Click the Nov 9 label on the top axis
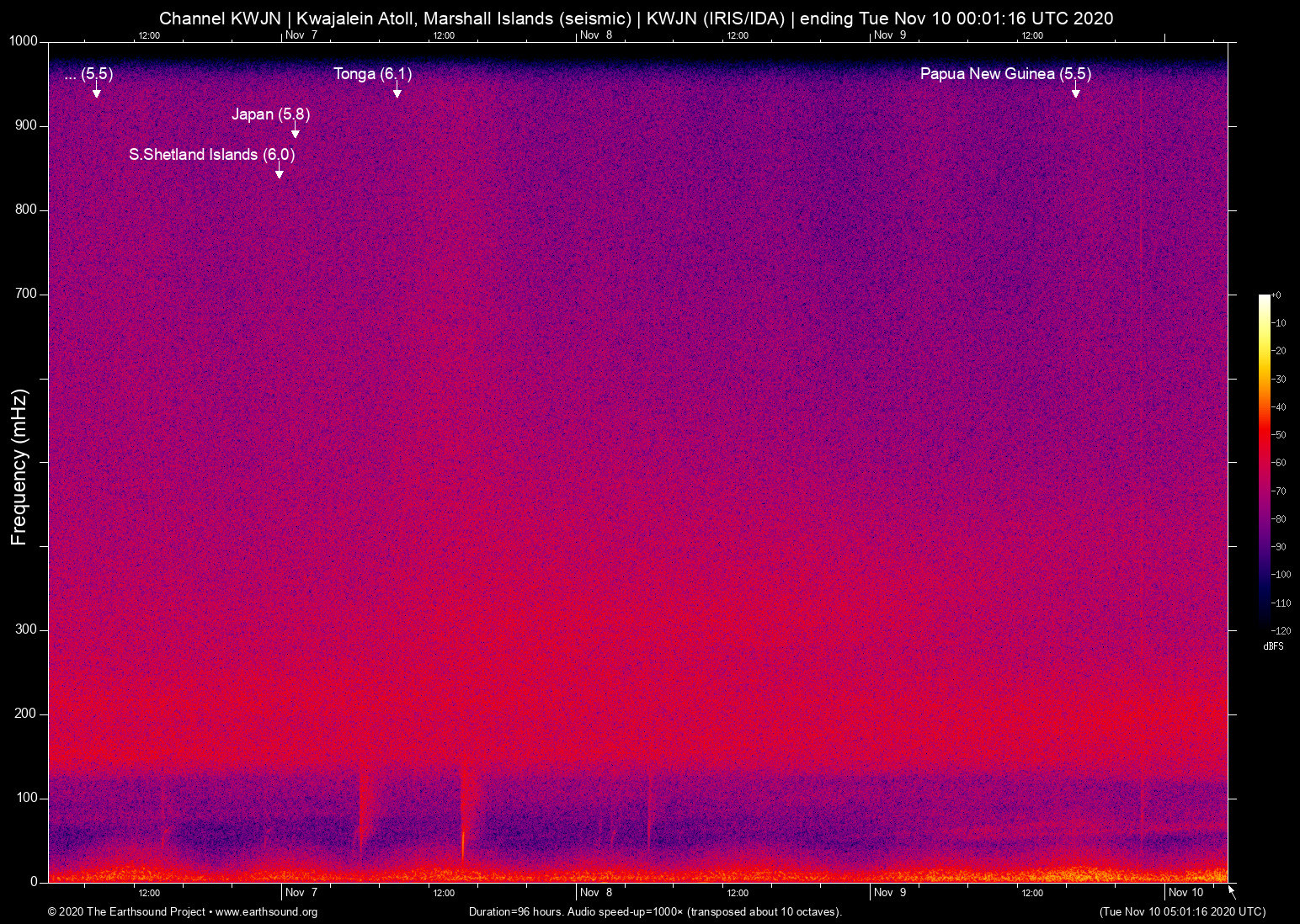This screenshot has height=924, width=1300. pyautogui.click(x=890, y=35)
